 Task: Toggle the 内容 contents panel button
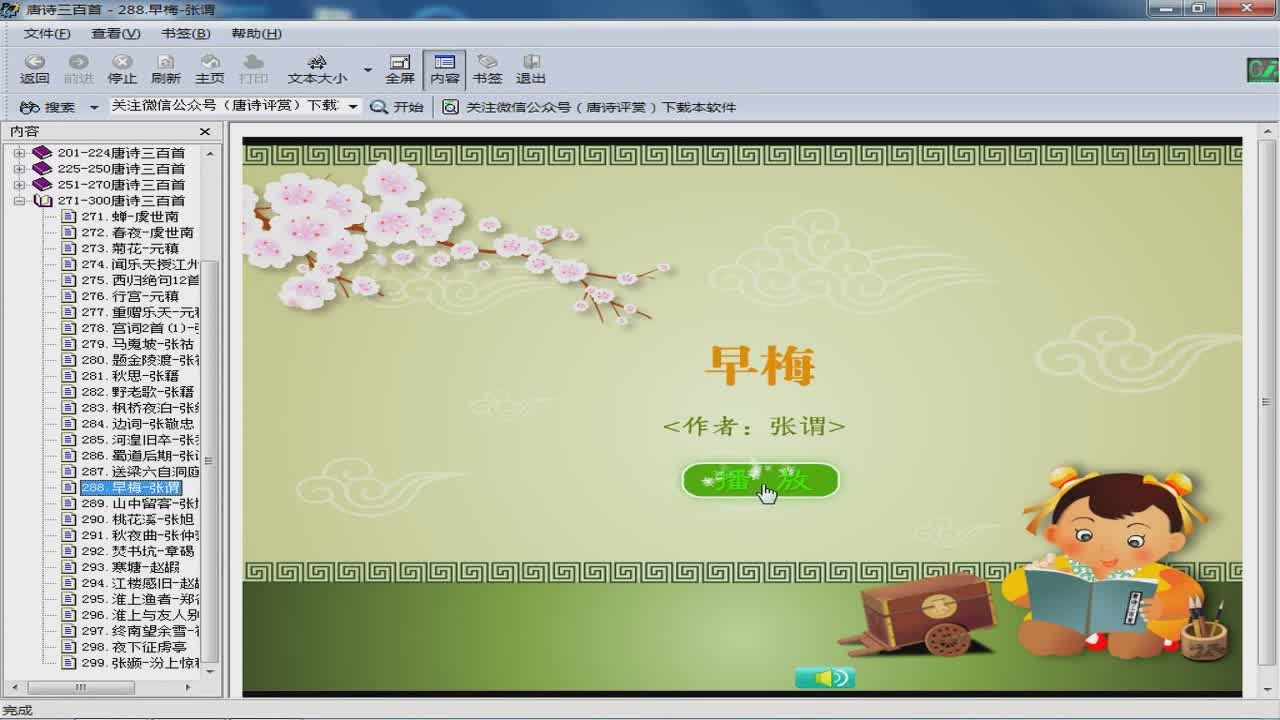(444, 69)
